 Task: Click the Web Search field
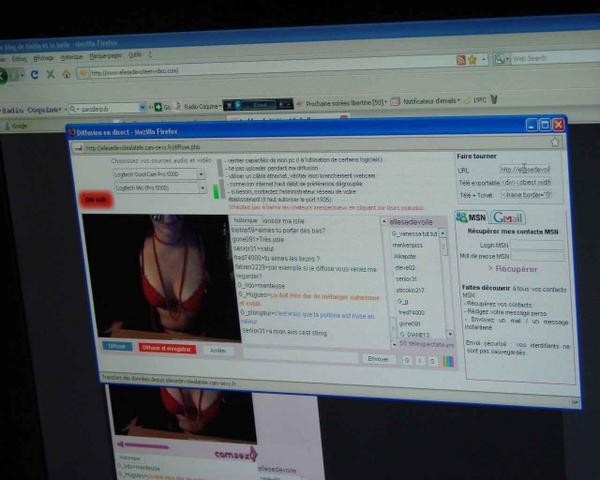556,57
